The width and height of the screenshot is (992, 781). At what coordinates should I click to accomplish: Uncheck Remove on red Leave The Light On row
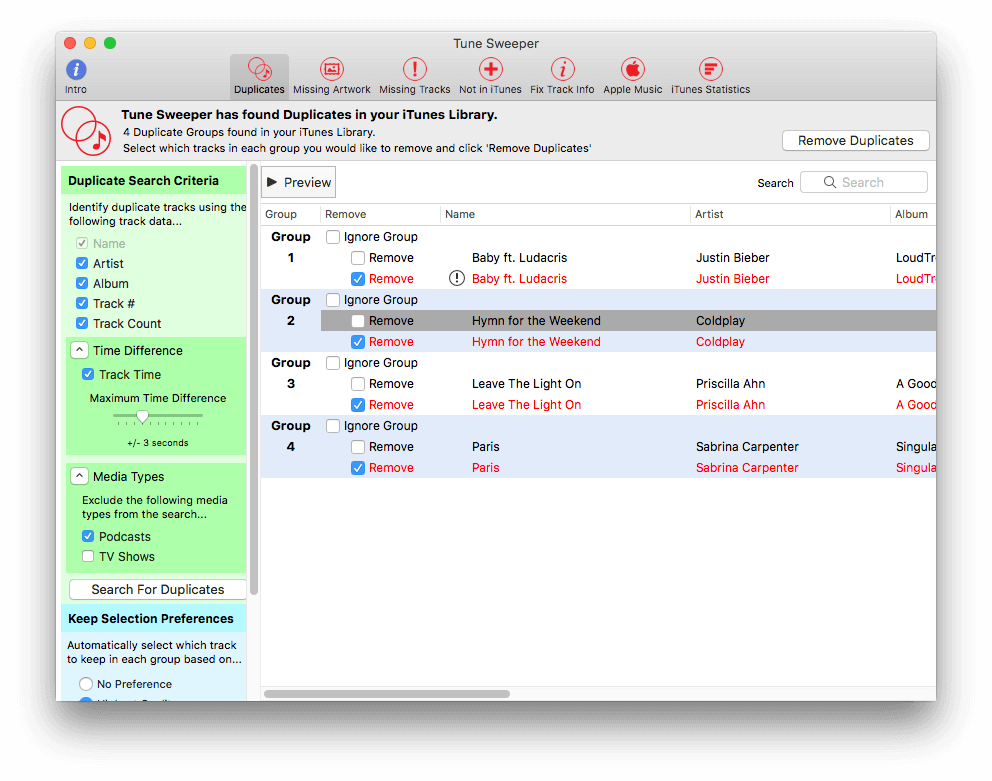tap(358, 404)
